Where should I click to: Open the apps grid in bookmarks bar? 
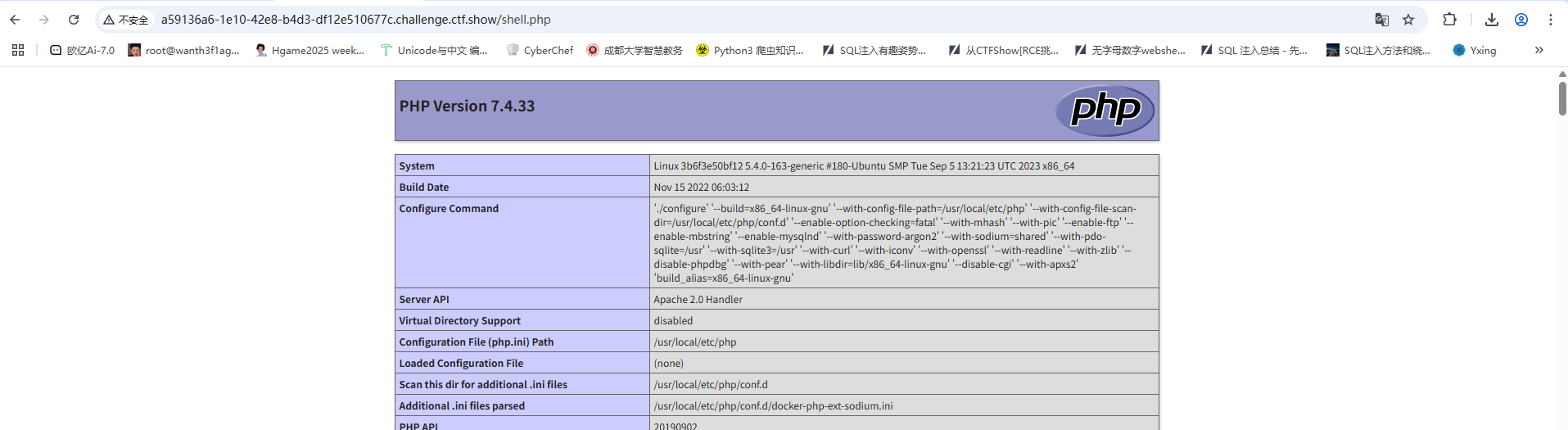click(18, 50)
